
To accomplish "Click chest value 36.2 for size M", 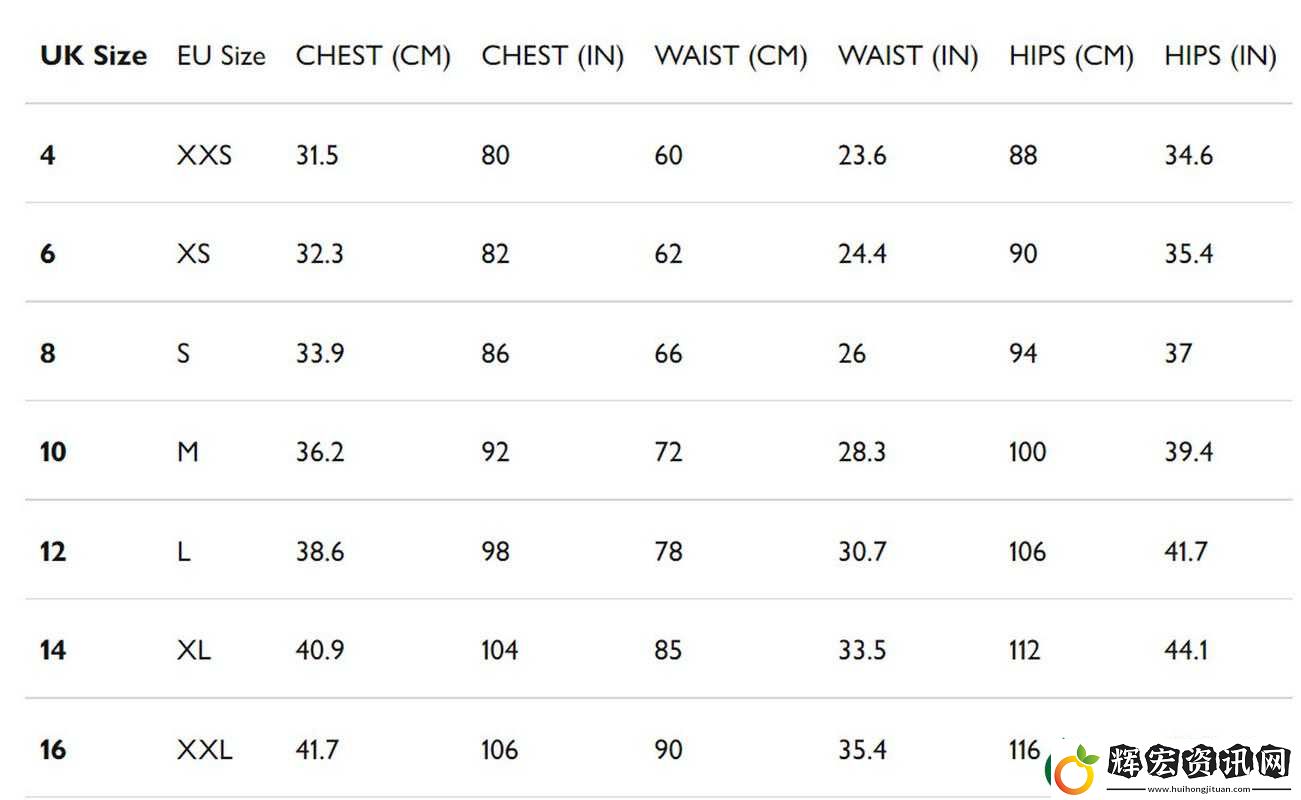I will [x=320, y=452].
